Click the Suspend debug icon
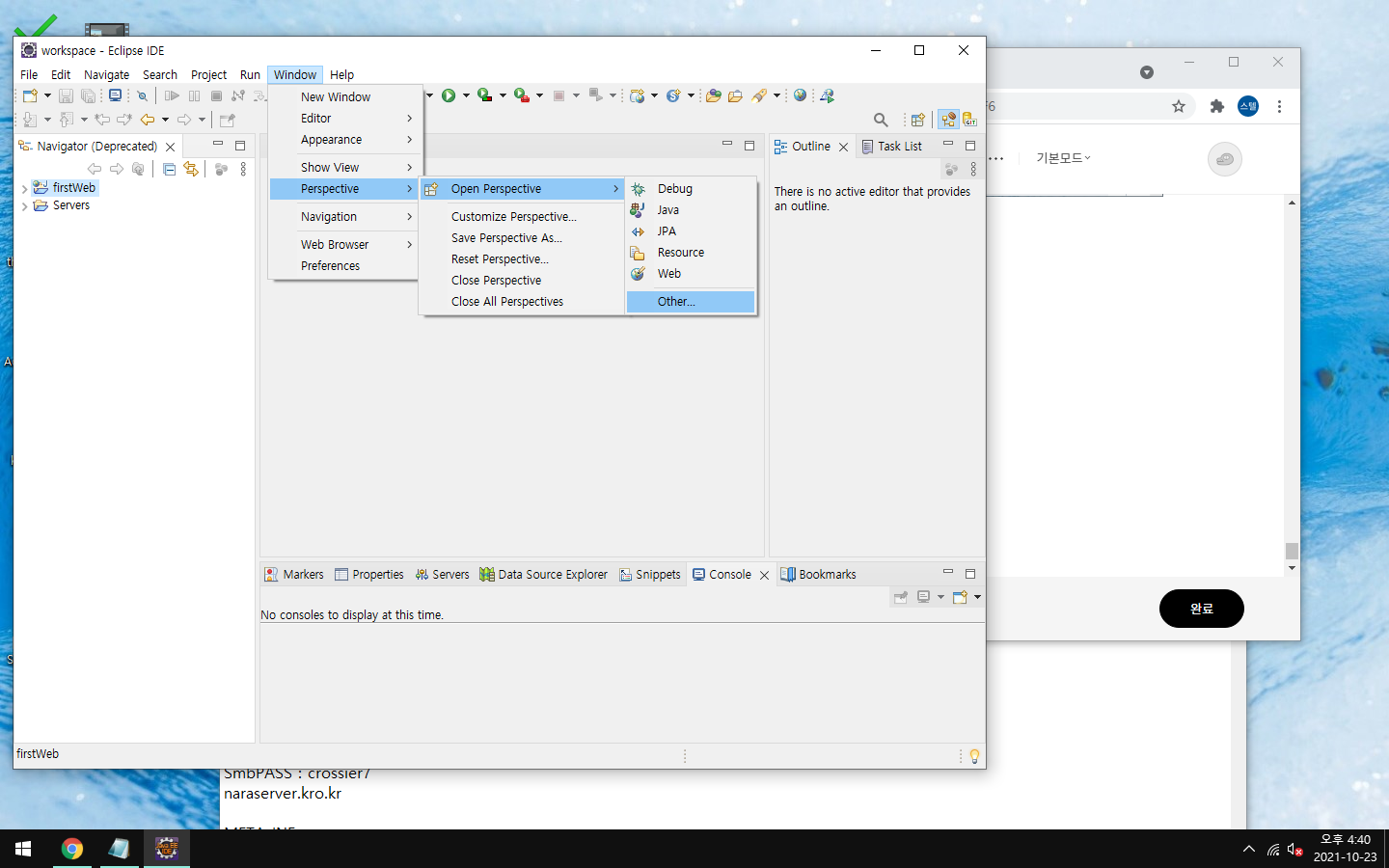The height and width of the screenshot is (868, 1389). tap(195, 95)
